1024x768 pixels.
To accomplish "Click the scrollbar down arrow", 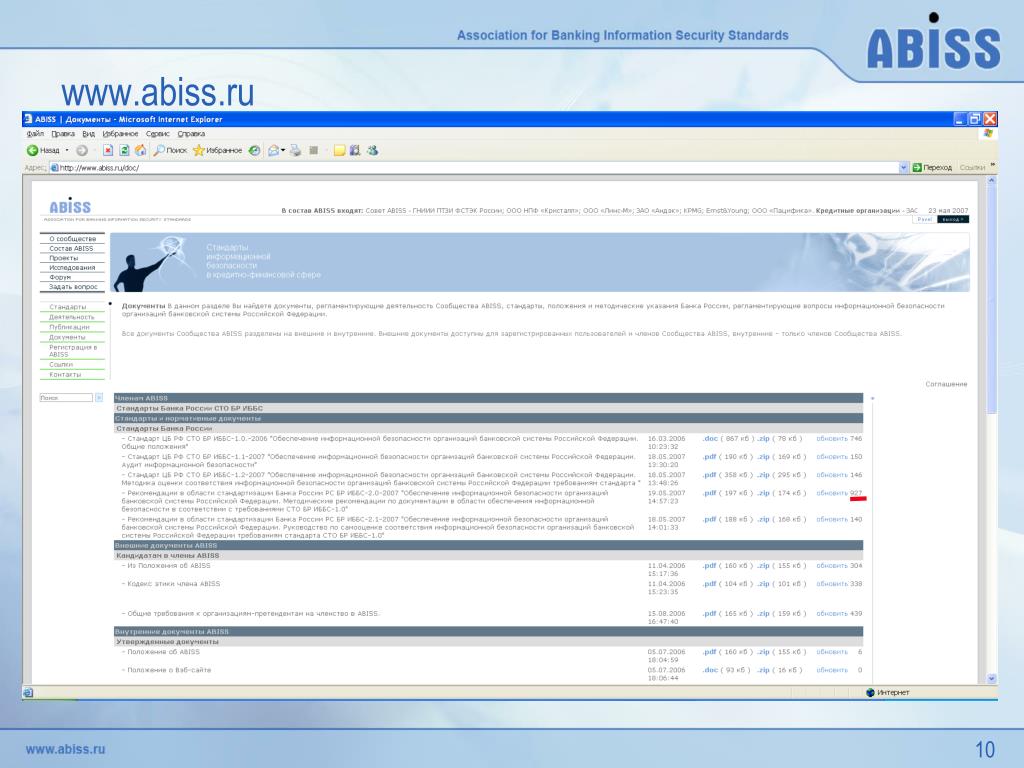I will (x=991, y=678).
